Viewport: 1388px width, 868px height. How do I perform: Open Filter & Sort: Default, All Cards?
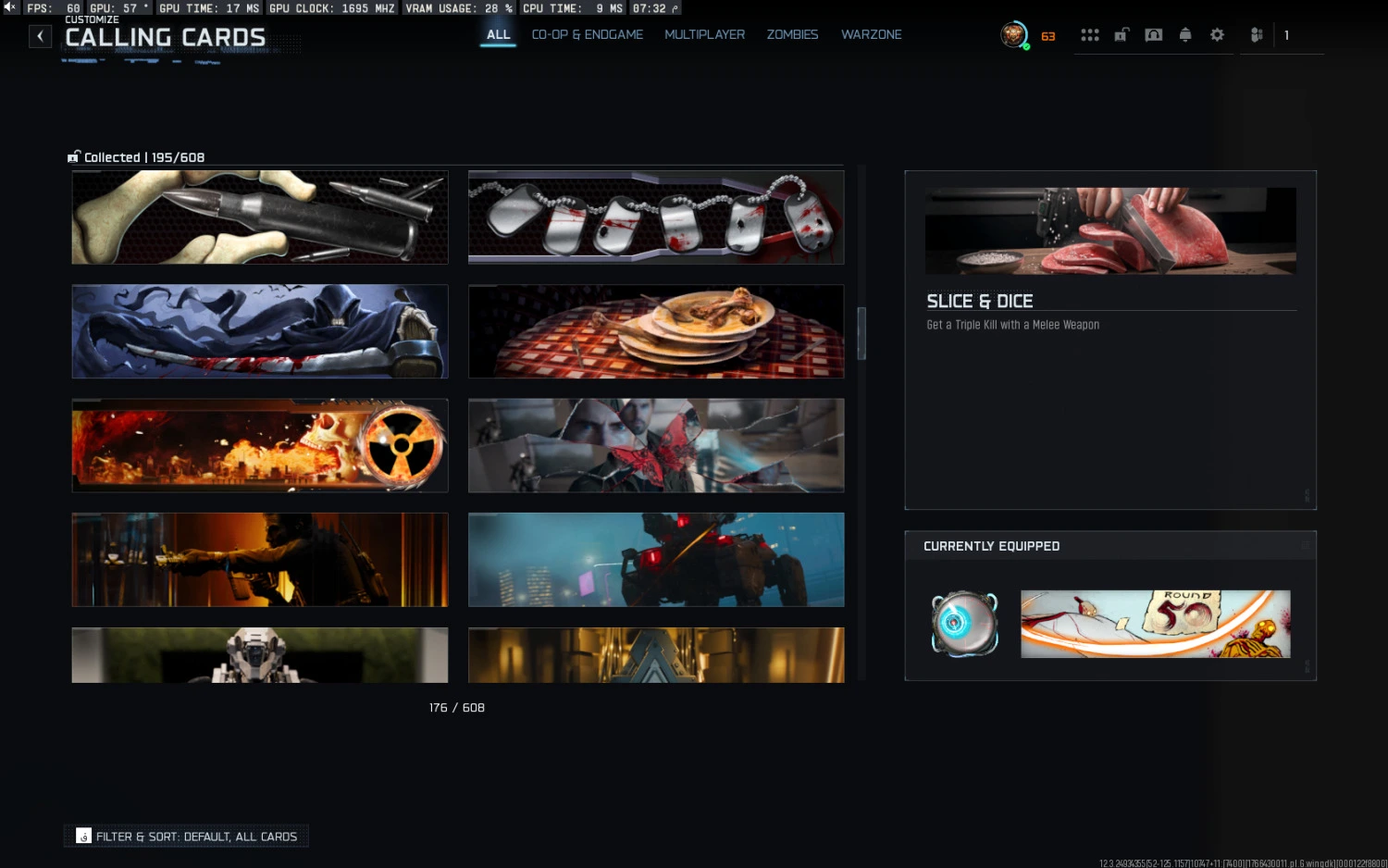[186, 836]
